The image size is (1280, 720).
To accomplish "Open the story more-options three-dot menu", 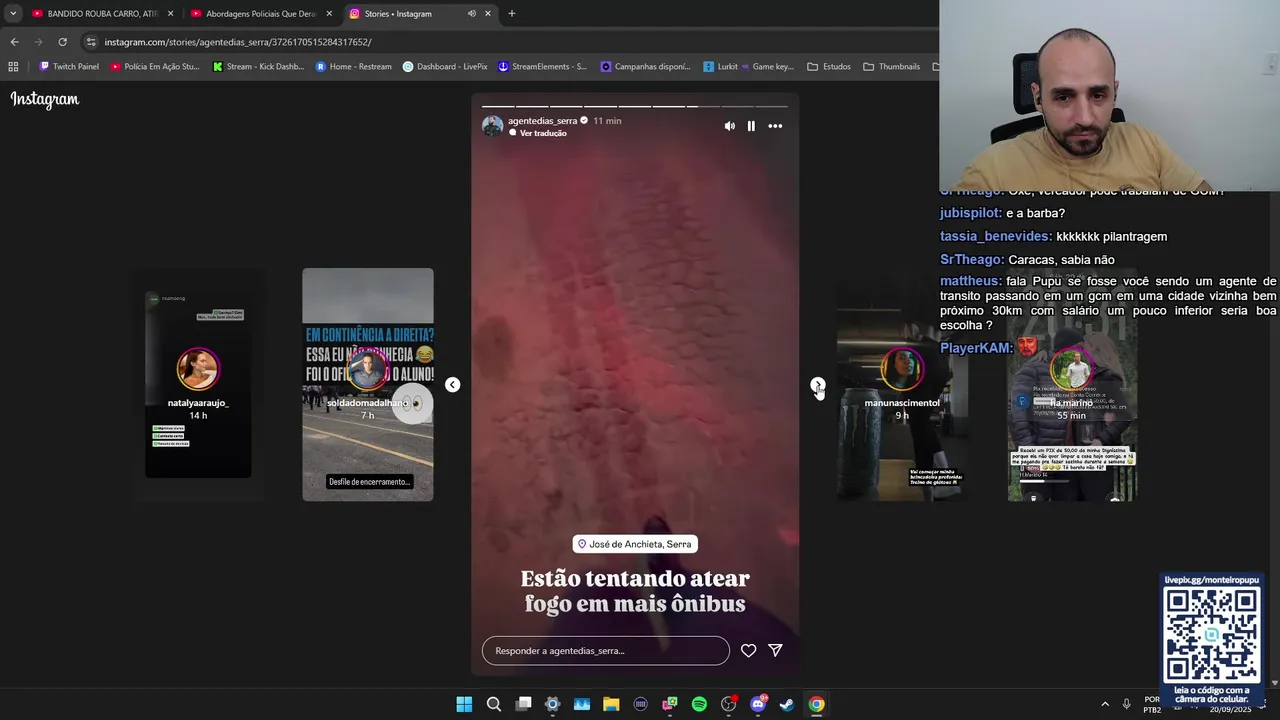I will (x=775, y=126).
